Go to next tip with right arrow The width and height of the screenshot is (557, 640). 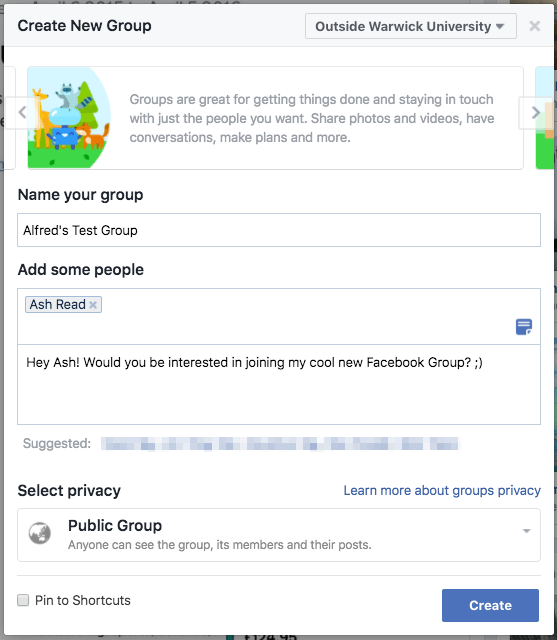pos(535,112)
